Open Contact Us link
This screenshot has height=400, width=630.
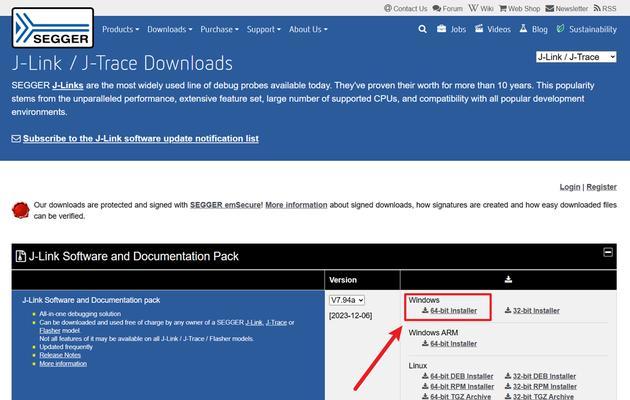[x=406, y=8]
